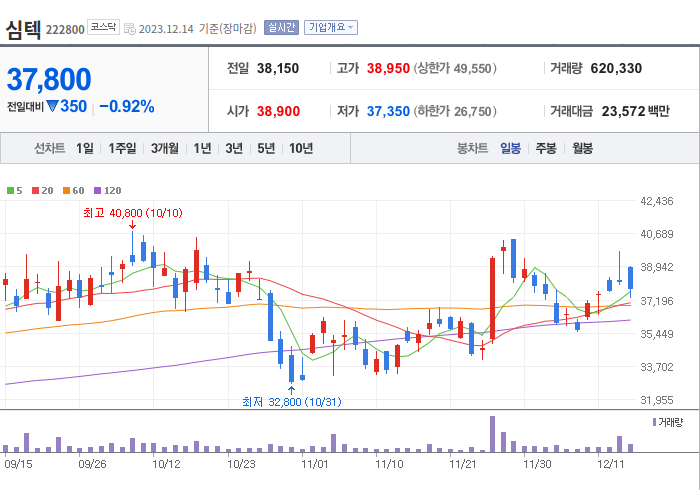Click the 31,955 price axis label
700x490 pixels.
[x=657, y=400]
